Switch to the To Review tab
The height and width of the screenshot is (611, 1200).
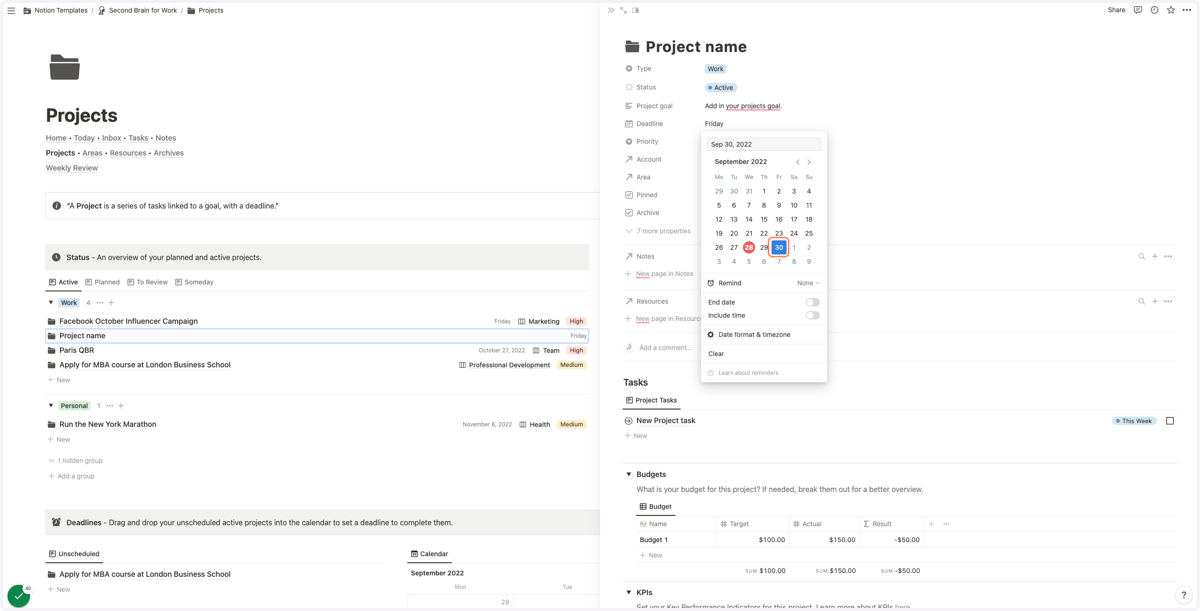pos(148,282)
